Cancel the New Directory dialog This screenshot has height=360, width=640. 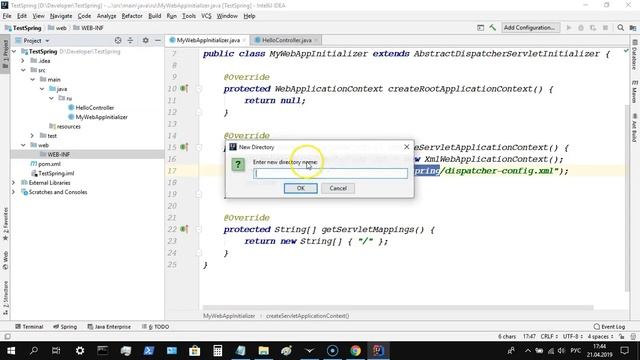tap(338, 188)
